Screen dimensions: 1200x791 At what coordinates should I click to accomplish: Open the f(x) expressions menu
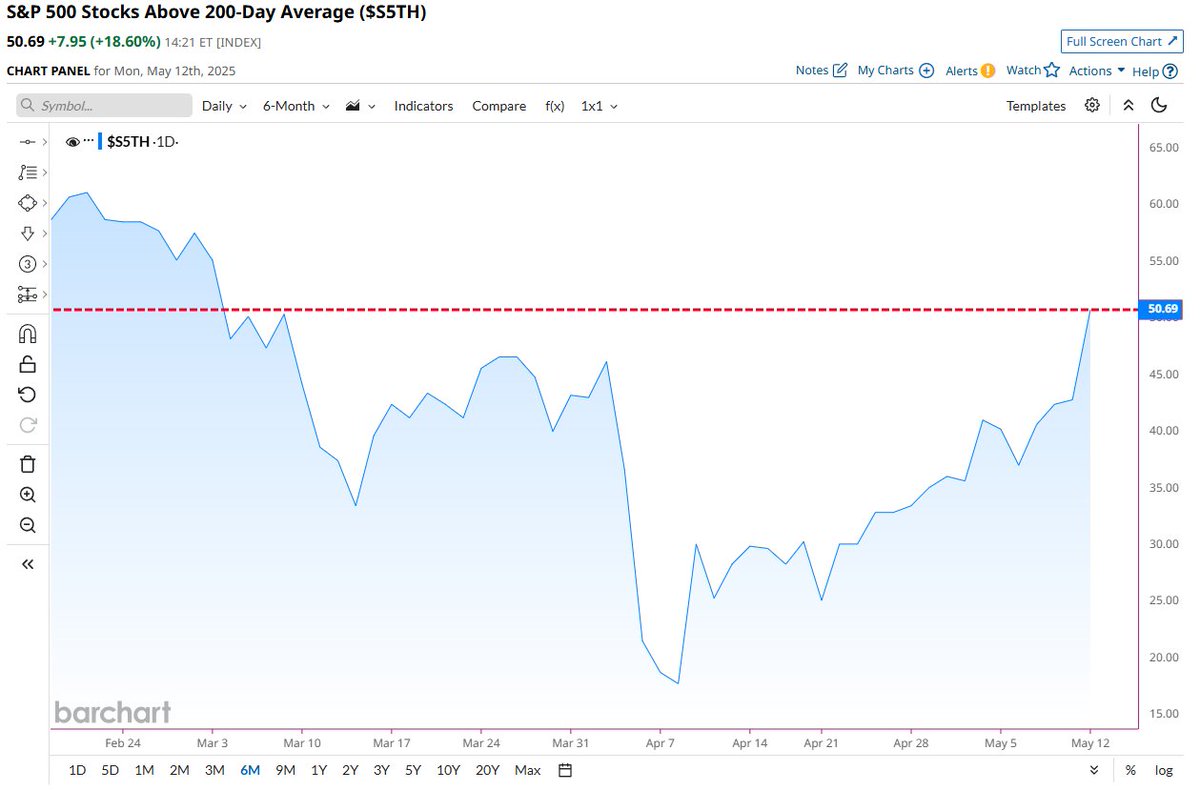pos(555,105)
